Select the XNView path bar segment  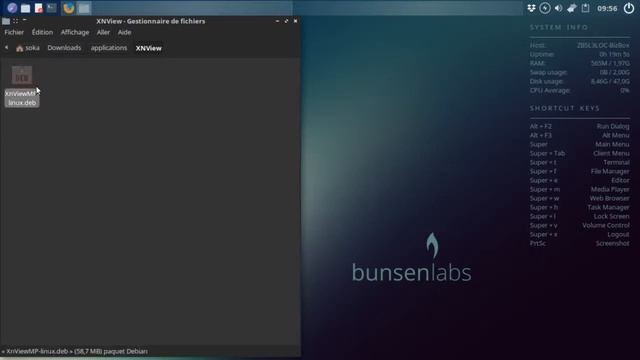[149, 48]
